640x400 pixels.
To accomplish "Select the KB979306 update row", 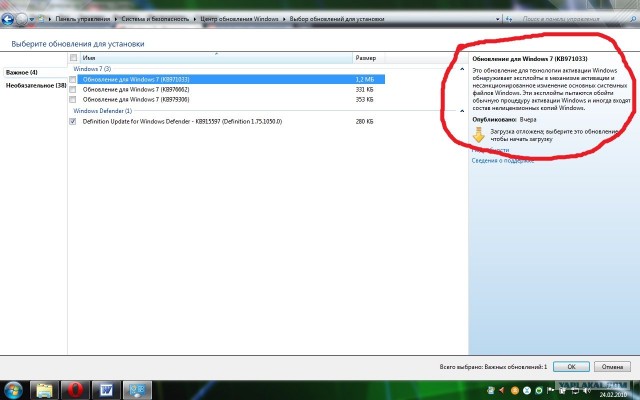I will point(231,100).
